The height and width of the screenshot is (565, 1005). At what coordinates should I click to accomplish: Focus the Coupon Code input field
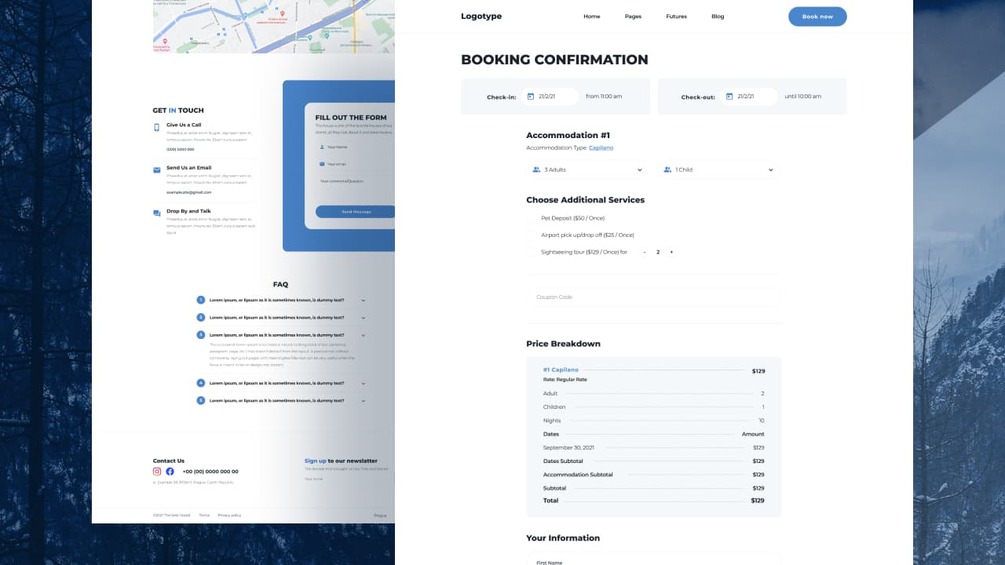coord(654,297)
